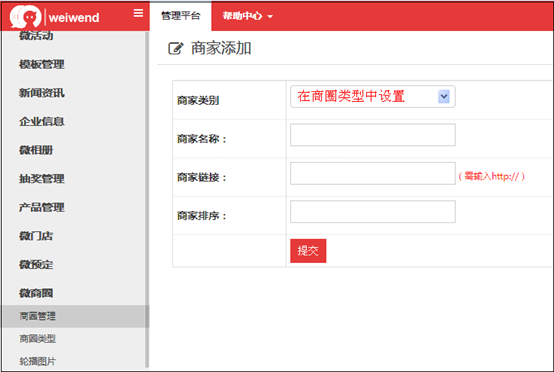Viewport: 554px width, 372px height.
Task: Click the 商家链接 input field
Action: (373, 173)
